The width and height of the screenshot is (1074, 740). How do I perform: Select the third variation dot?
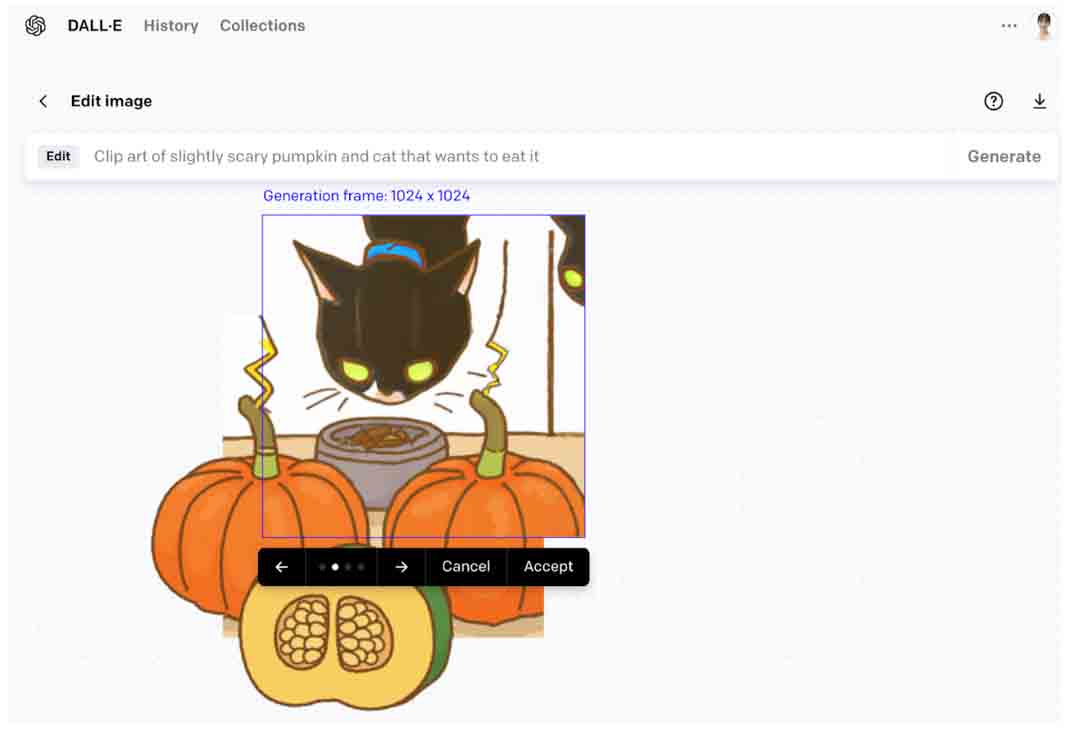click(x=348, y=567)
